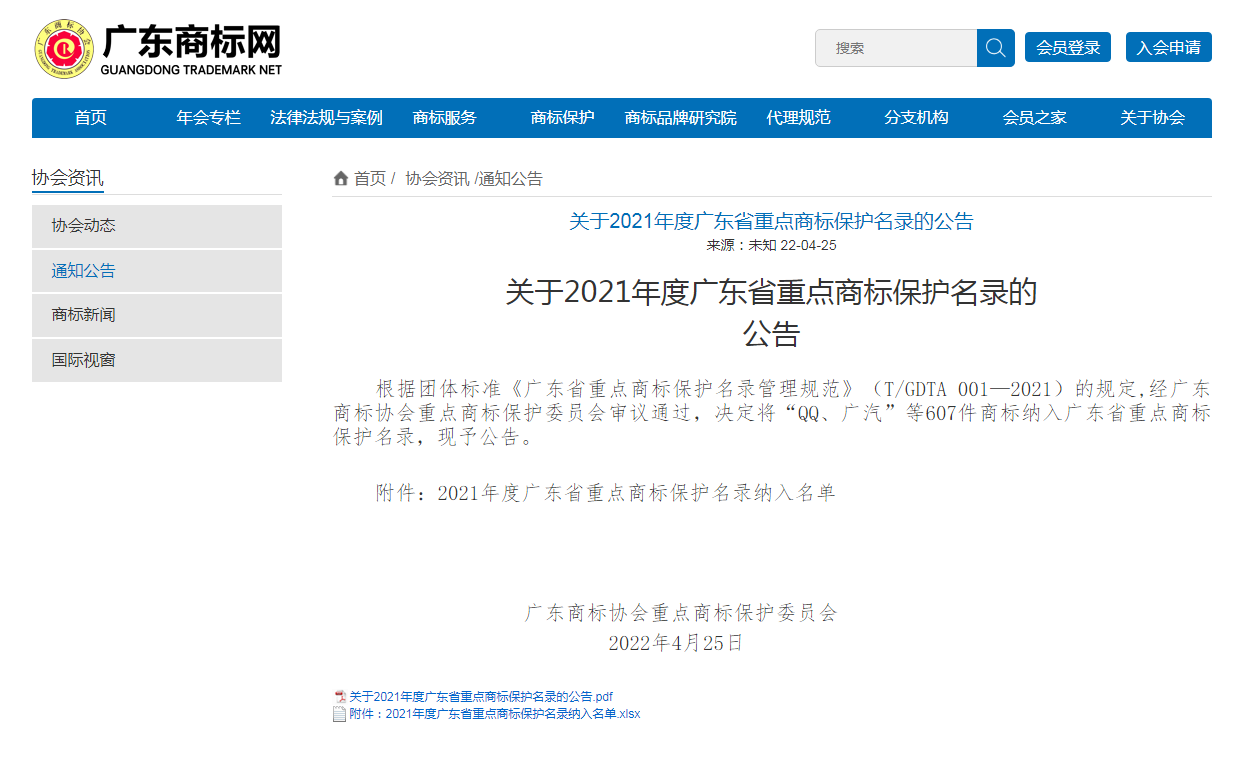Go to 法律法规与案例 in navigation bar
This screenshot has width=1245, height=761.
[326, 118]
